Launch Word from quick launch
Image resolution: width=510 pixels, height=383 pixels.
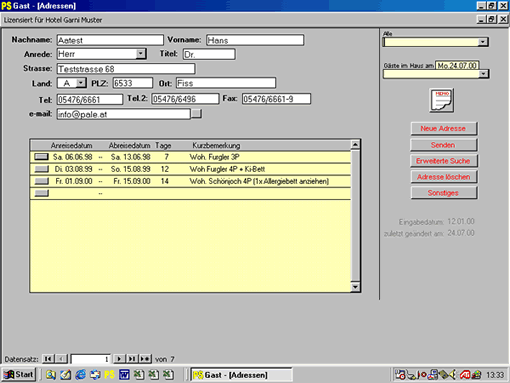124,375
